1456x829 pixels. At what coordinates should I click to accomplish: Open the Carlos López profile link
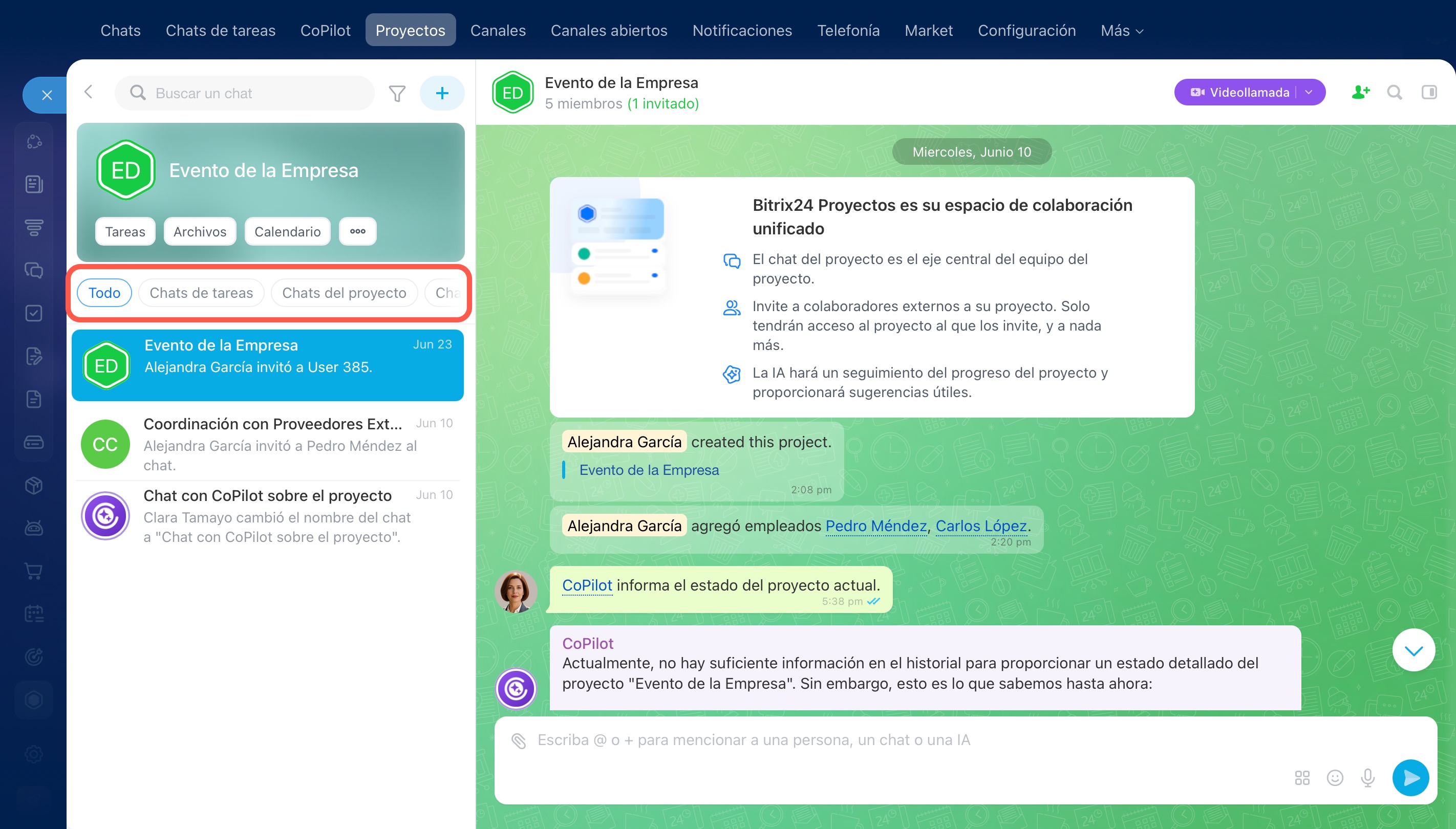coord(981,526)
